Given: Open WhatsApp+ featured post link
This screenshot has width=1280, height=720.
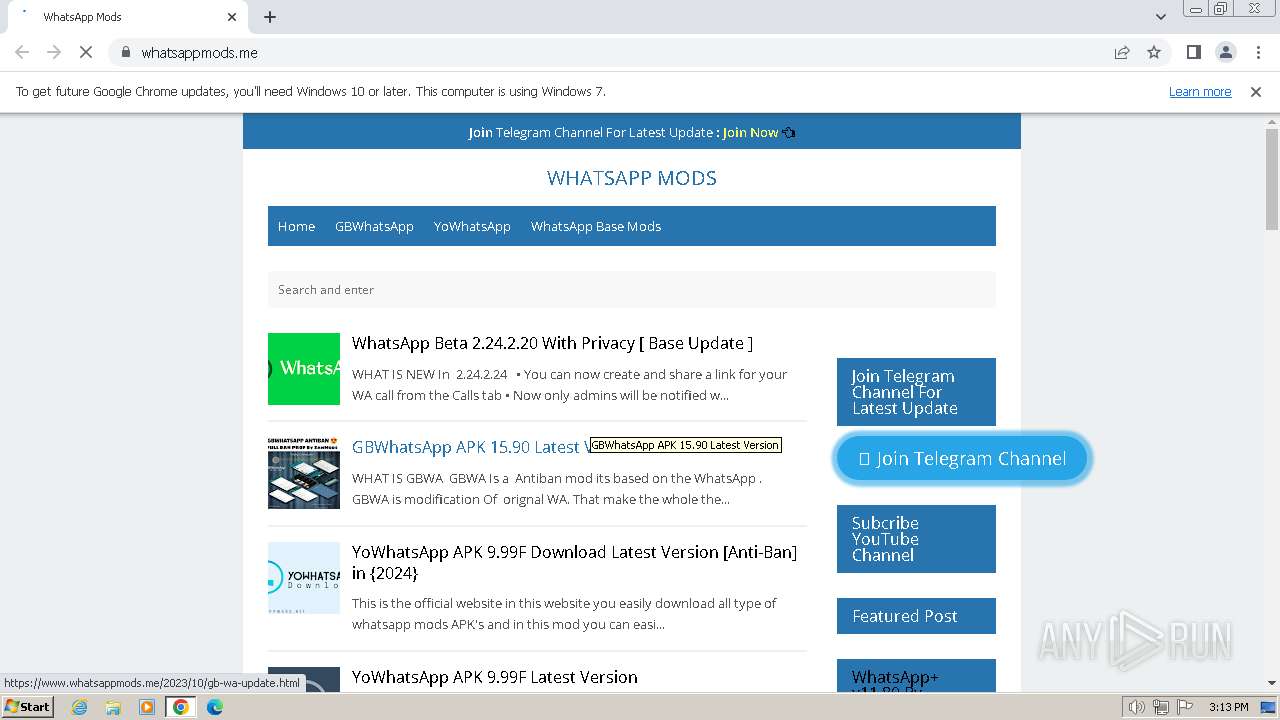Looking at the screenshot, I should pyautogui.click(x=895, y=681).
